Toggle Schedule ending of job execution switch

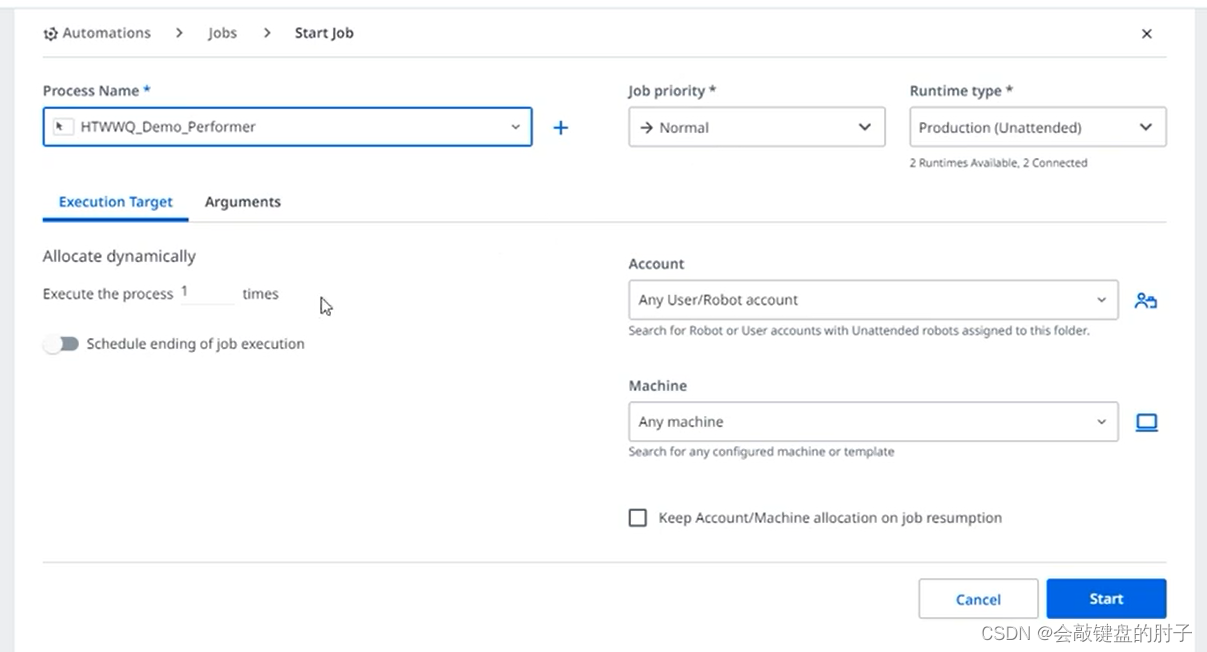pos(61,344)
